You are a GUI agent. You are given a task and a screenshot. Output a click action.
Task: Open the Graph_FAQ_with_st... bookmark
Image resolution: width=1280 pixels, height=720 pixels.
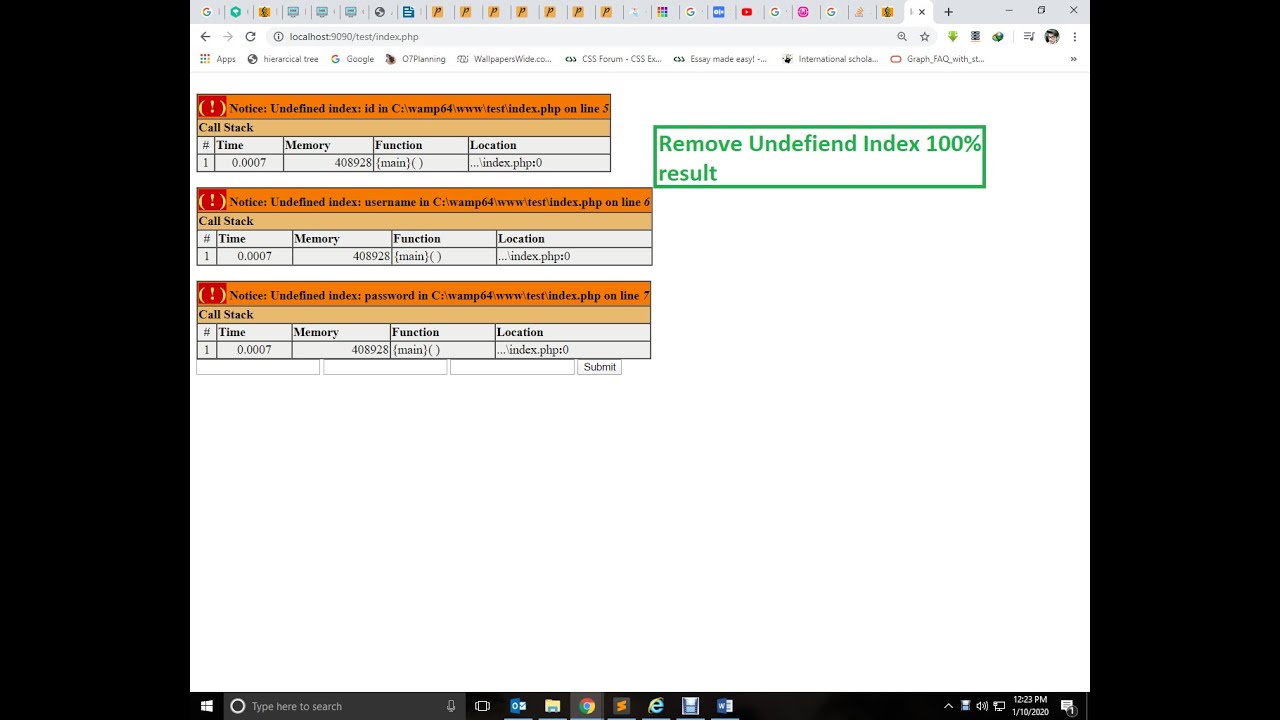938,59
